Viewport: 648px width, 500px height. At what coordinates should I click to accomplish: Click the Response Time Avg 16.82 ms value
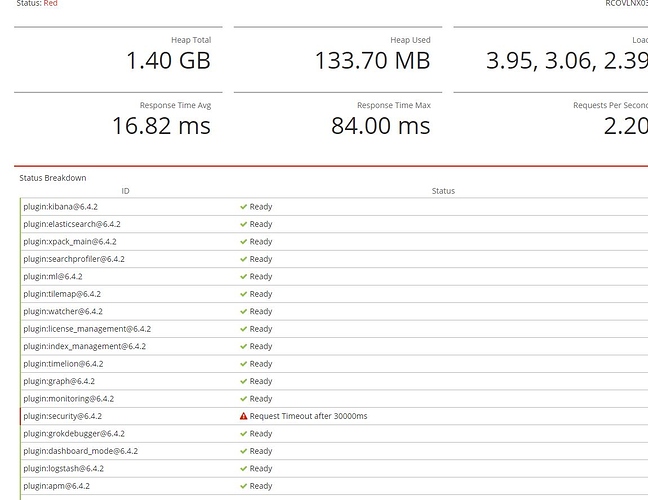[x=160, y=125]
